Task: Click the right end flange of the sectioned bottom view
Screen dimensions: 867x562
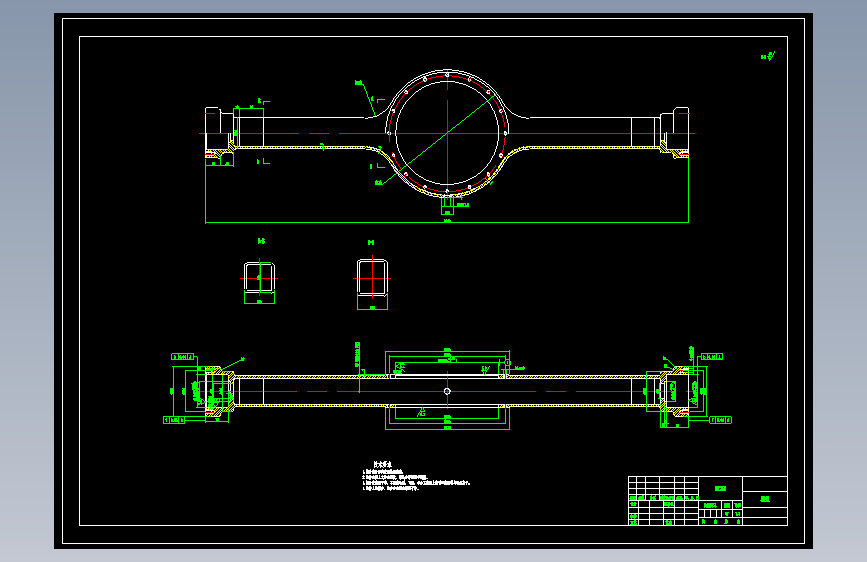Action: (675, 392)
